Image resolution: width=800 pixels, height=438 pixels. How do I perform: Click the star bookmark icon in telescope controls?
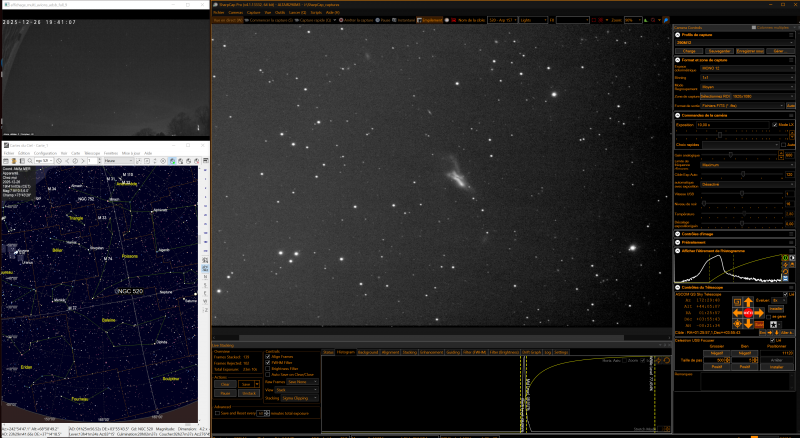pyautogui.click(x=773, y=325)
